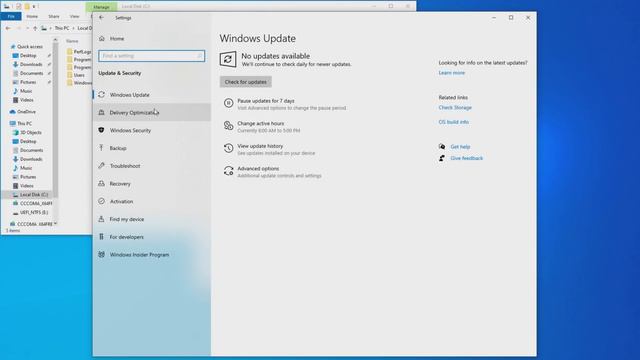Select This PC in navigation tree
Image resolution: width=640 pixels, height=360 pixels.
[24, 123]
